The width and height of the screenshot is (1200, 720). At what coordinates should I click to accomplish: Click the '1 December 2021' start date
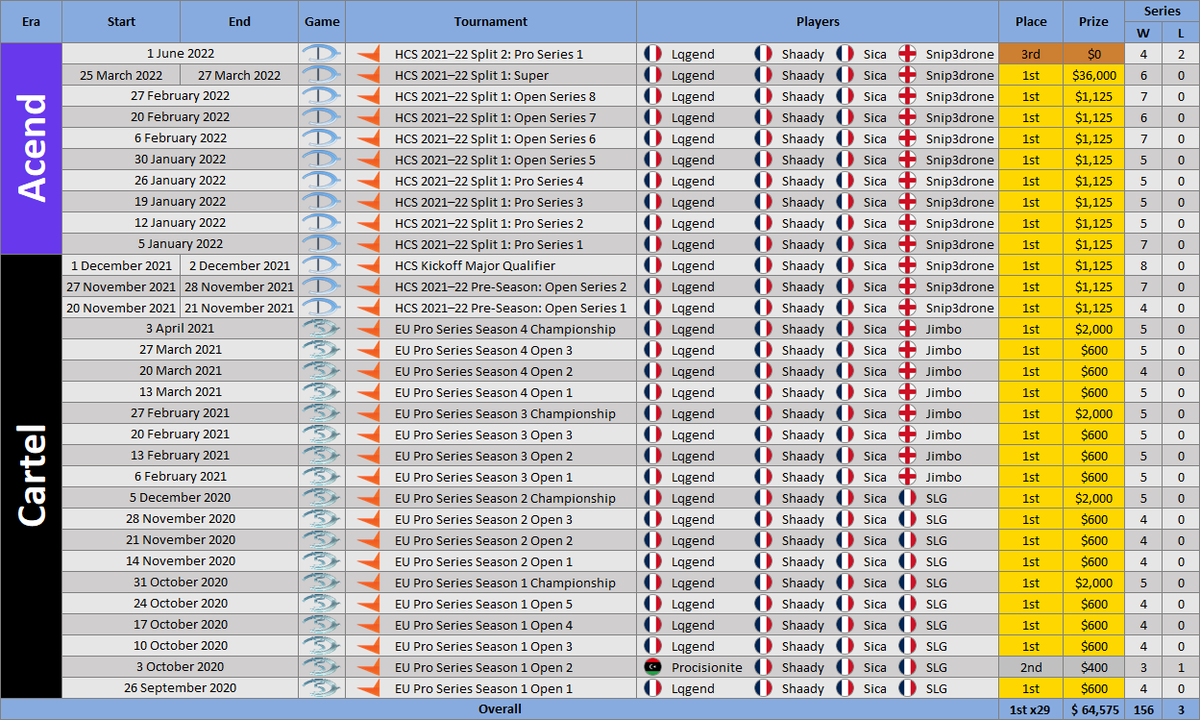coord(121,266)
